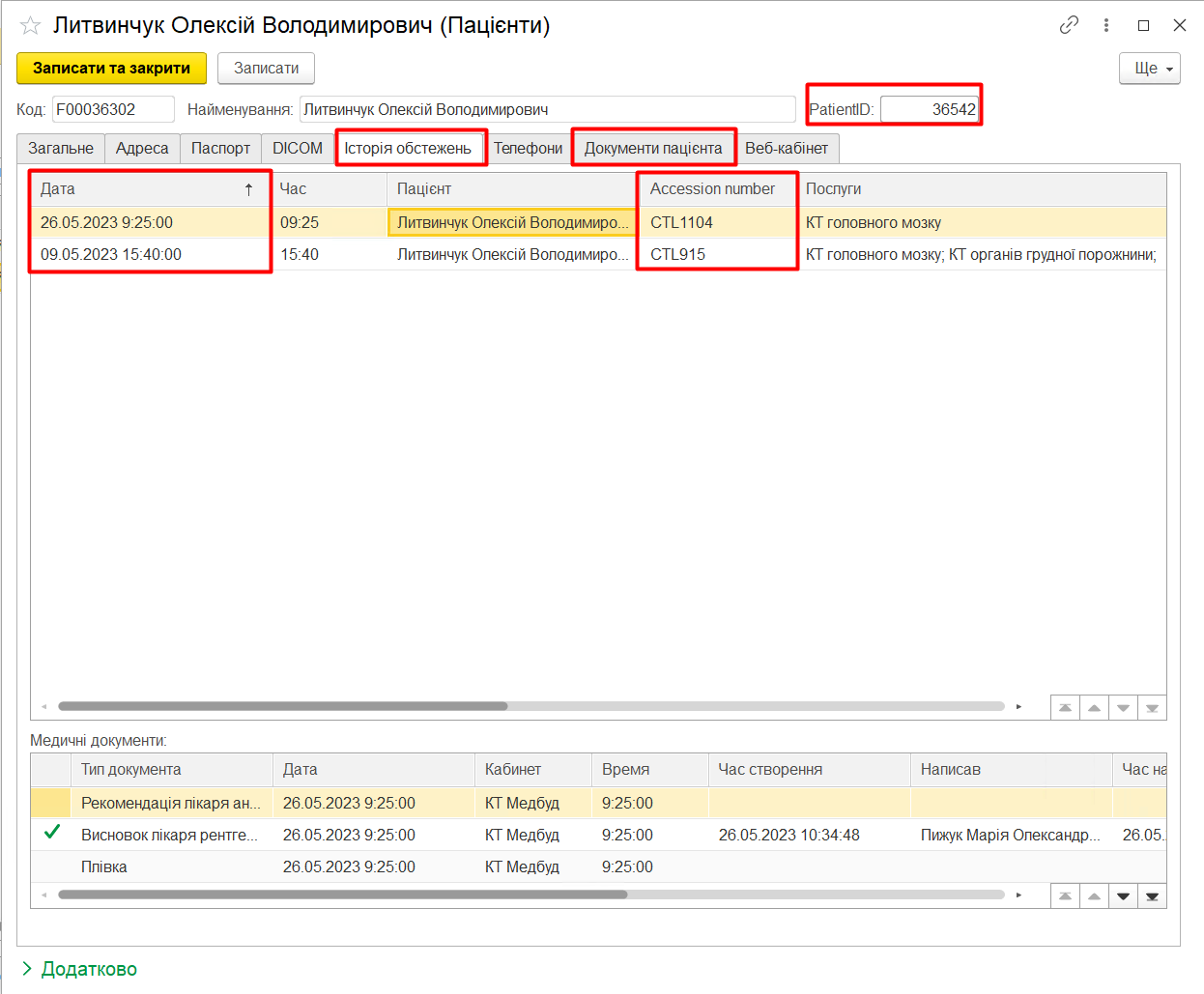Screen dimensions: 1204x994
Task: Switch to the Документи пацієнта tab
Action: (653, 148)
